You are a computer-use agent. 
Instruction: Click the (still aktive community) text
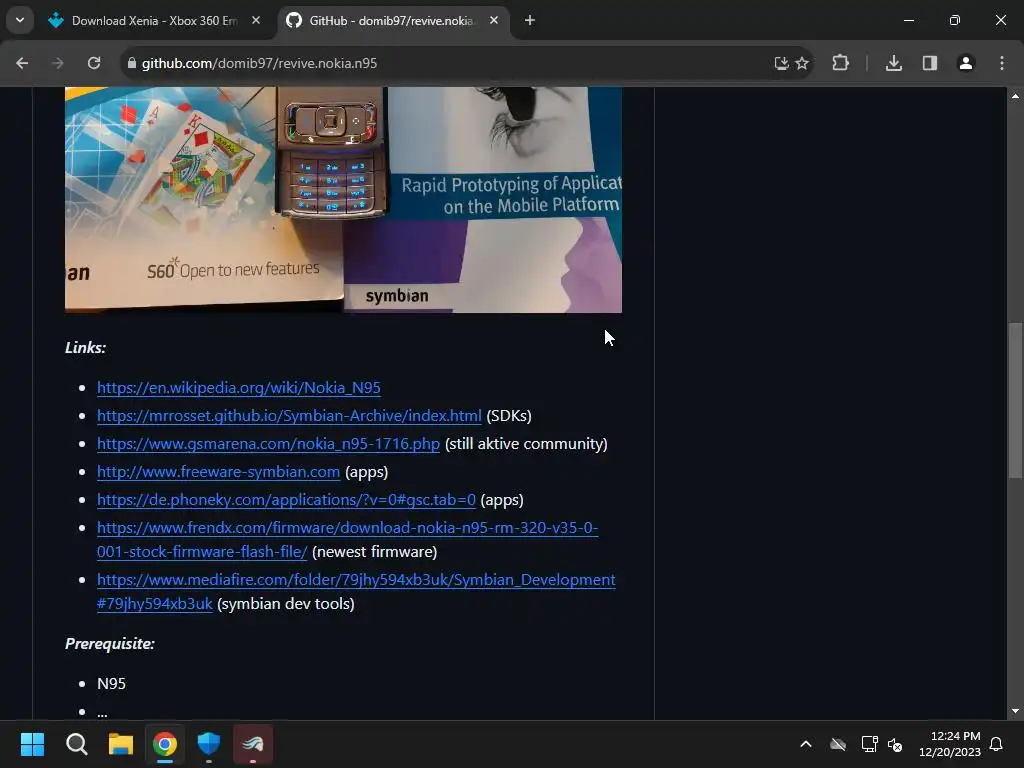coord(526,444)
